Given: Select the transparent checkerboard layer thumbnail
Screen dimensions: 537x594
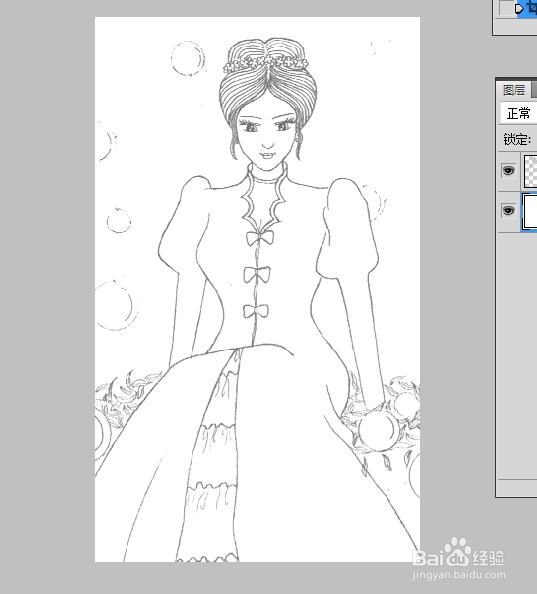Looking at the screenshot, I should [530, 171].
